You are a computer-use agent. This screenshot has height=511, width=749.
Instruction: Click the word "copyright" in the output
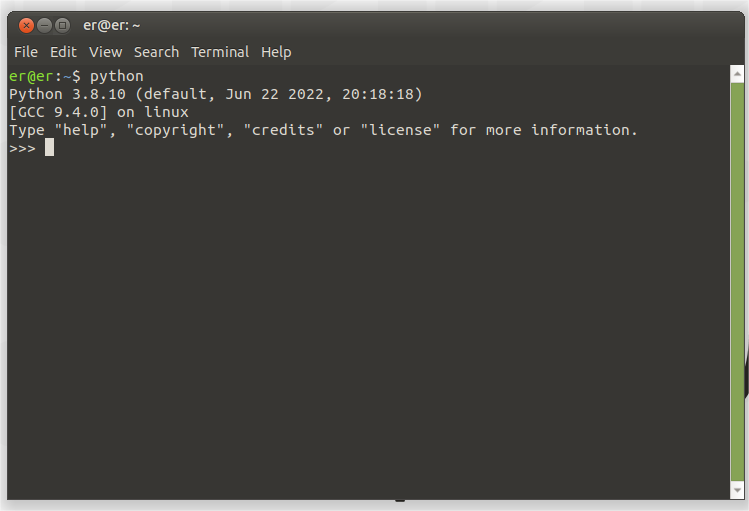click(175, 130)
